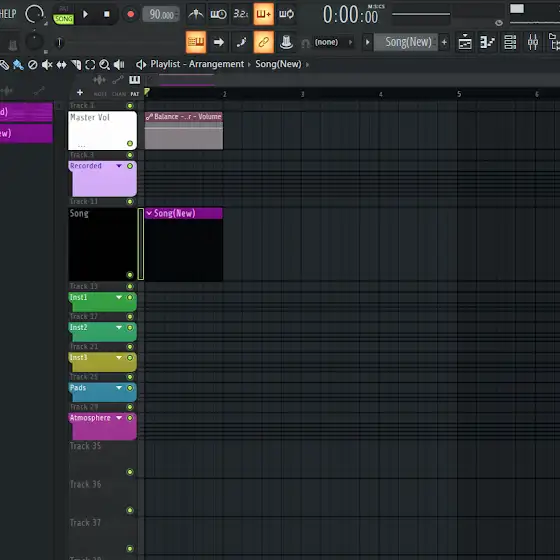Collapse the Recorded track group arrow
This screenshot has height=560, width=560.
pos(119,166)
